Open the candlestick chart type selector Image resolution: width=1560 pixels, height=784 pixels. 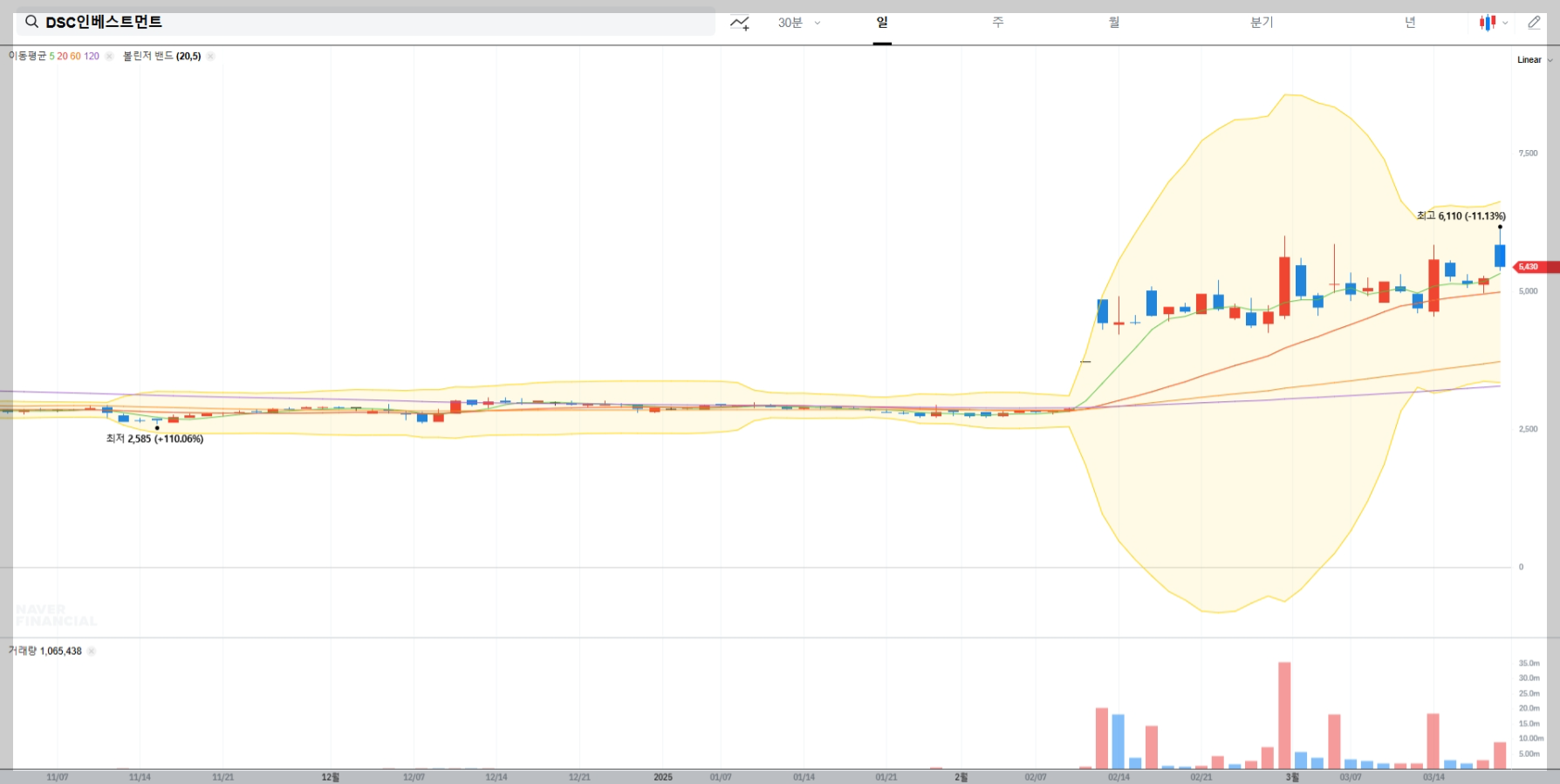pyautogui.click(x=1488, y=23)
